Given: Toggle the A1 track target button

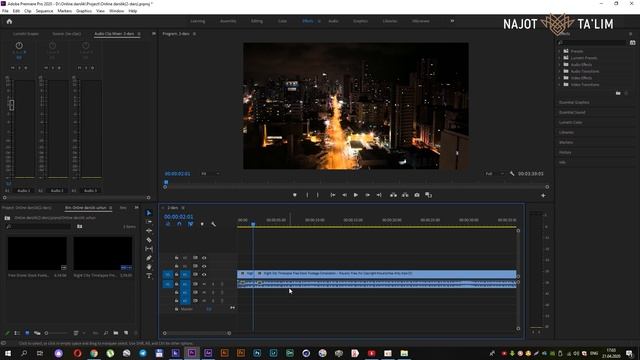Looking at the screenshot, I should tap(185, 284).
